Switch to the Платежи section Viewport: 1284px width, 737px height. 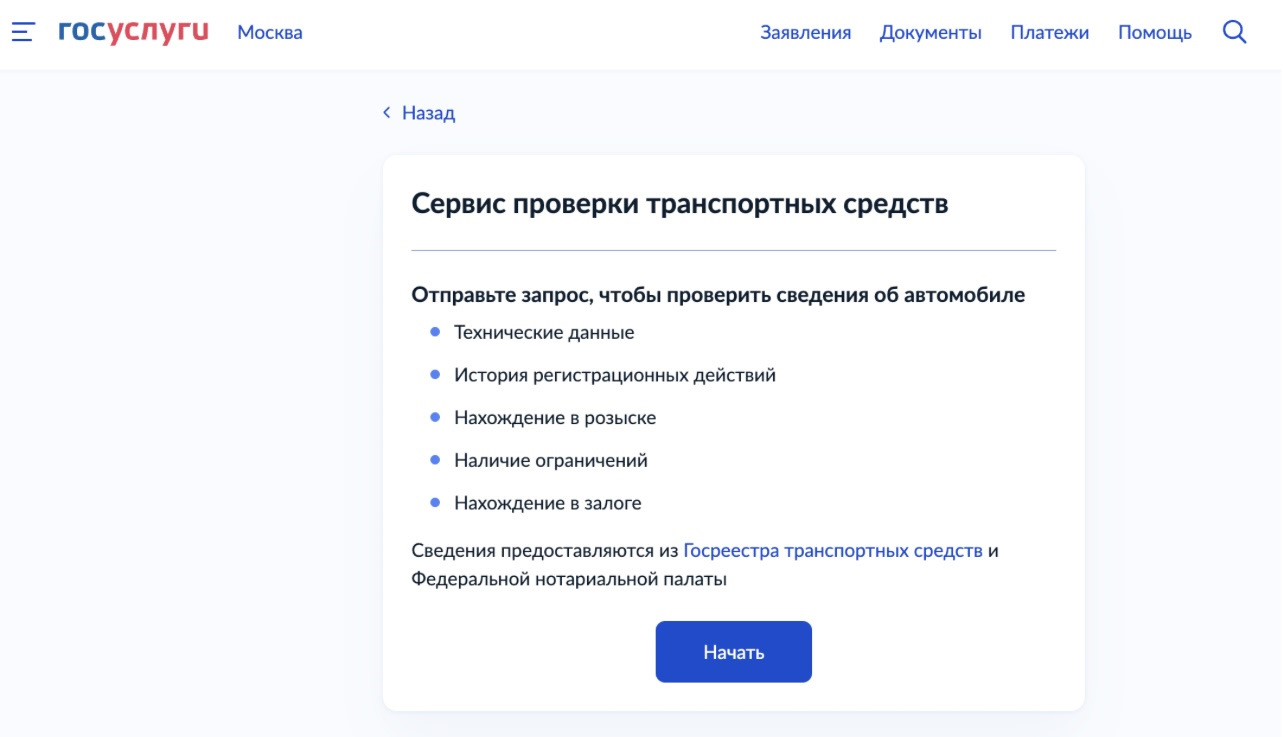tap(1049, 32)
